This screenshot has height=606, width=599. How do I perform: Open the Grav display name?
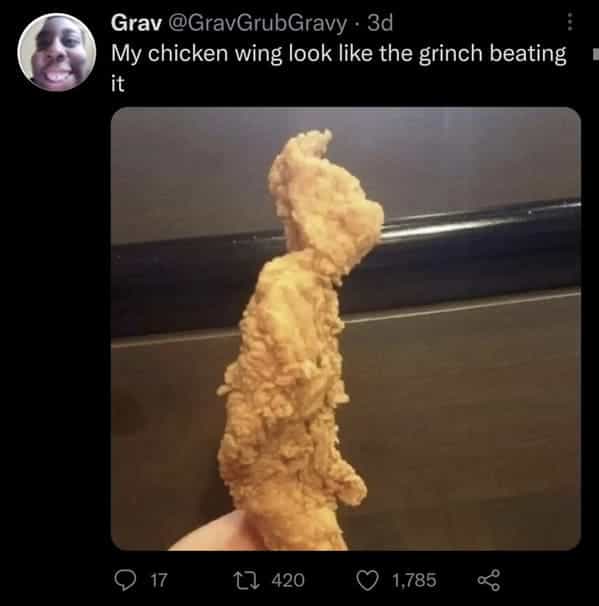coord(136,23)
